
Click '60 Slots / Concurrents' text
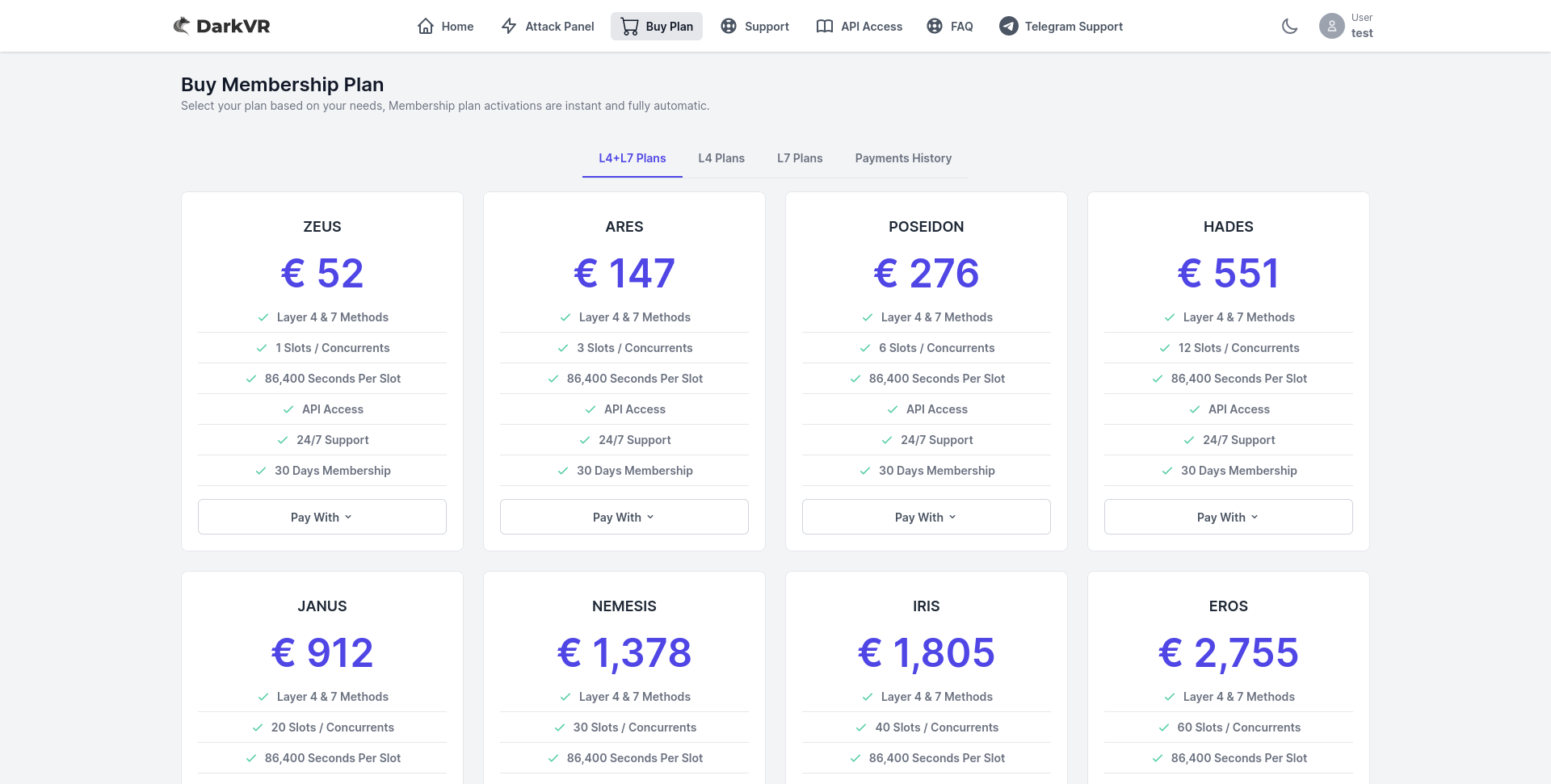point(1239,727)
